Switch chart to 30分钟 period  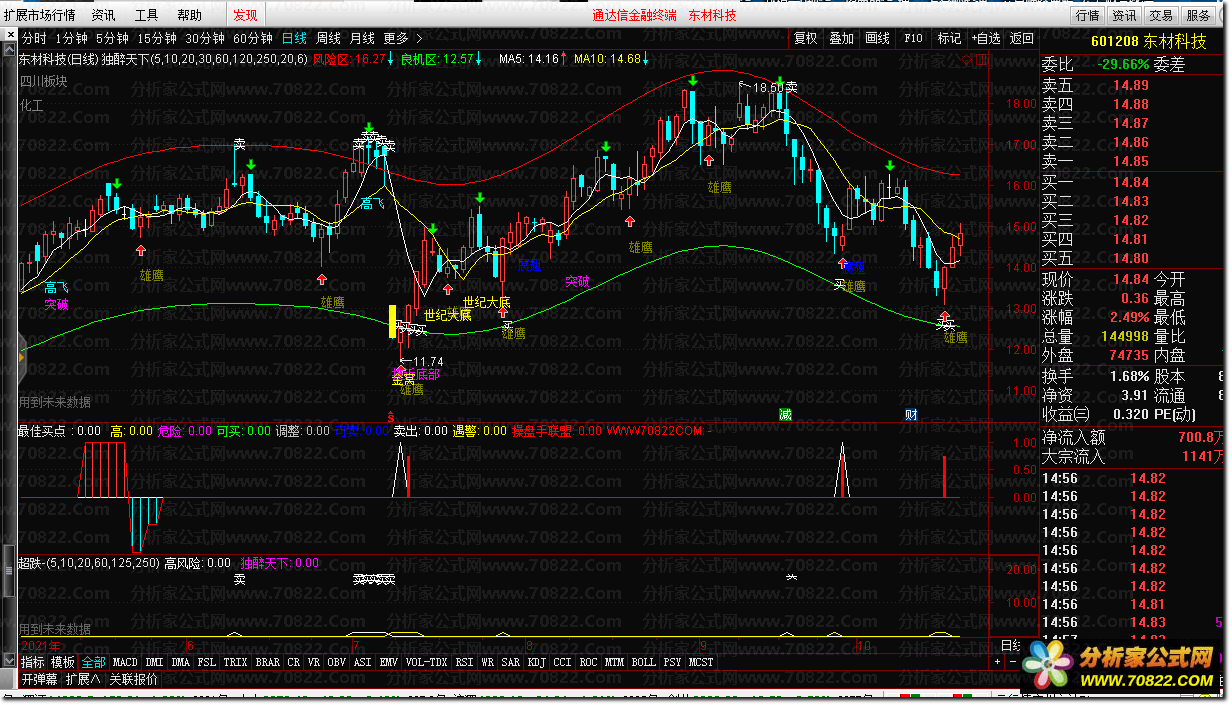pos(205,39)
